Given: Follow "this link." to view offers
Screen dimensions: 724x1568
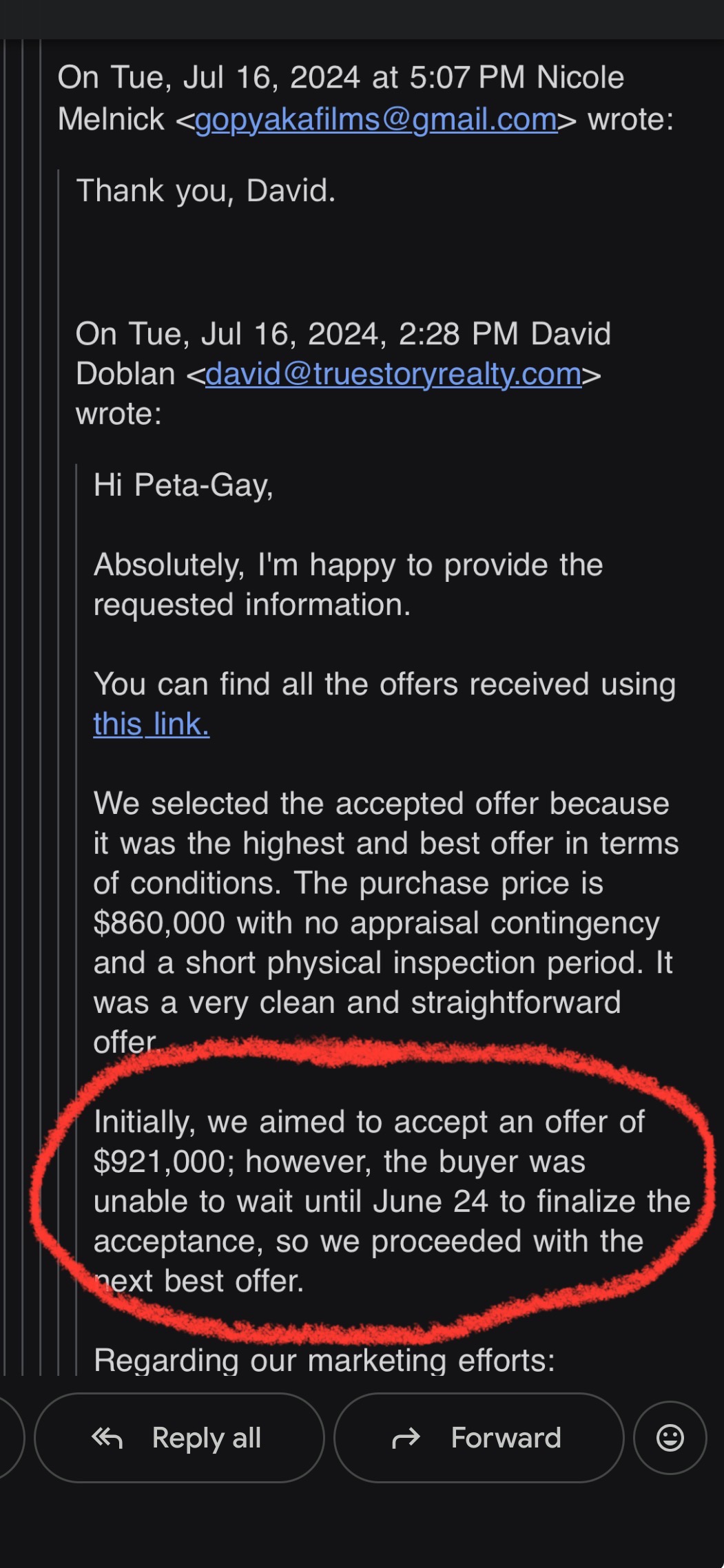Looking at the screenshot, I should click(x=152, y=724).
